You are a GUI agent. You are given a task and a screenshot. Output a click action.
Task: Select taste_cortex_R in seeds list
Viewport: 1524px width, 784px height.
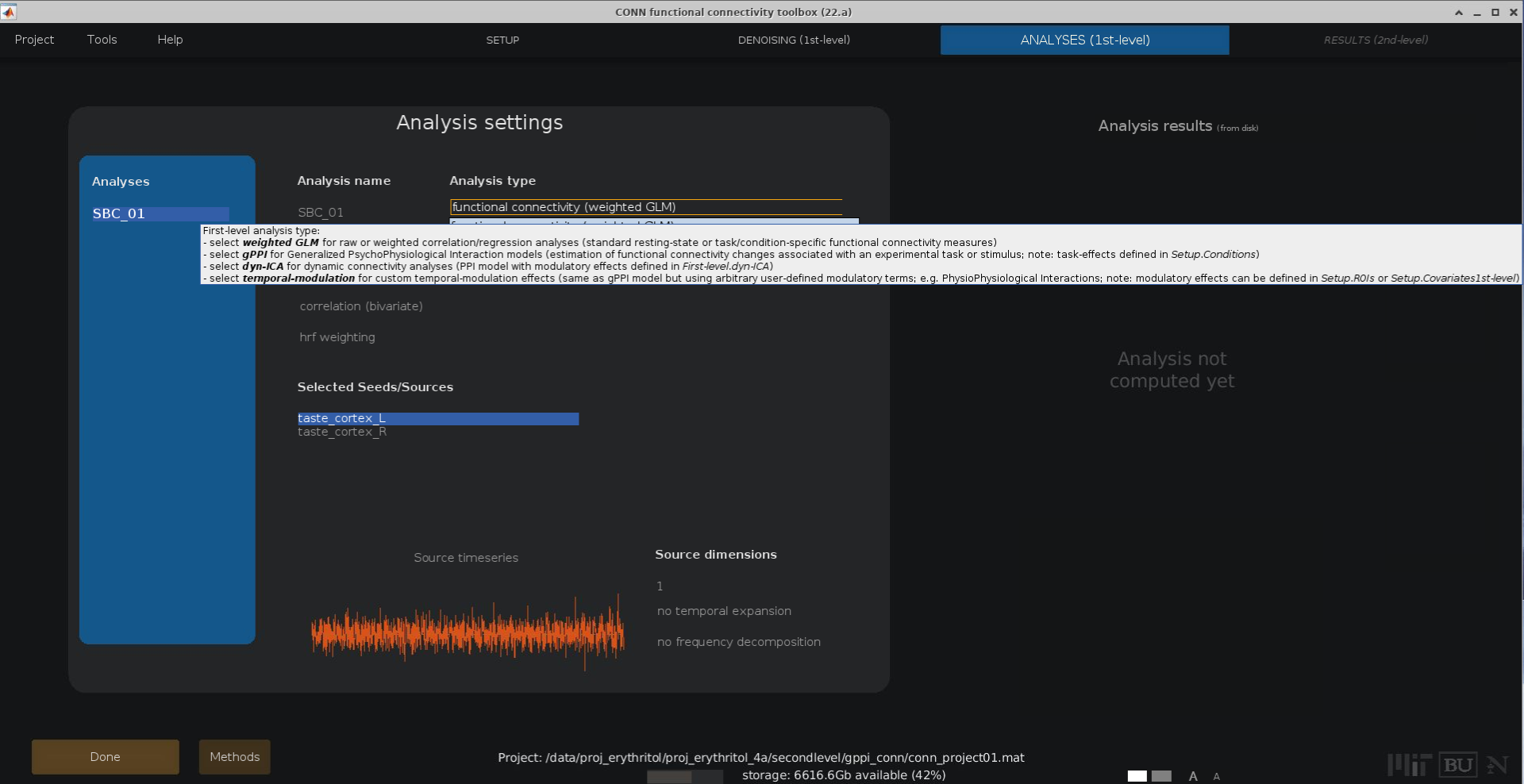pyautogui.click(x=342, y=432)
